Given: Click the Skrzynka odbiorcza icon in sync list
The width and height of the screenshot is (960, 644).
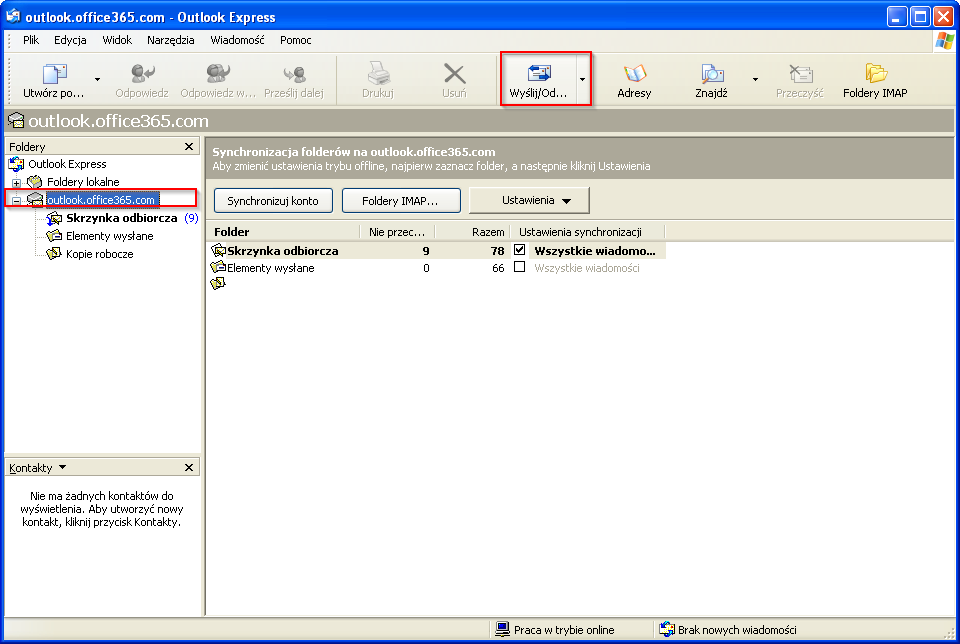Looking at the screenshot, I should click(218, 250).
